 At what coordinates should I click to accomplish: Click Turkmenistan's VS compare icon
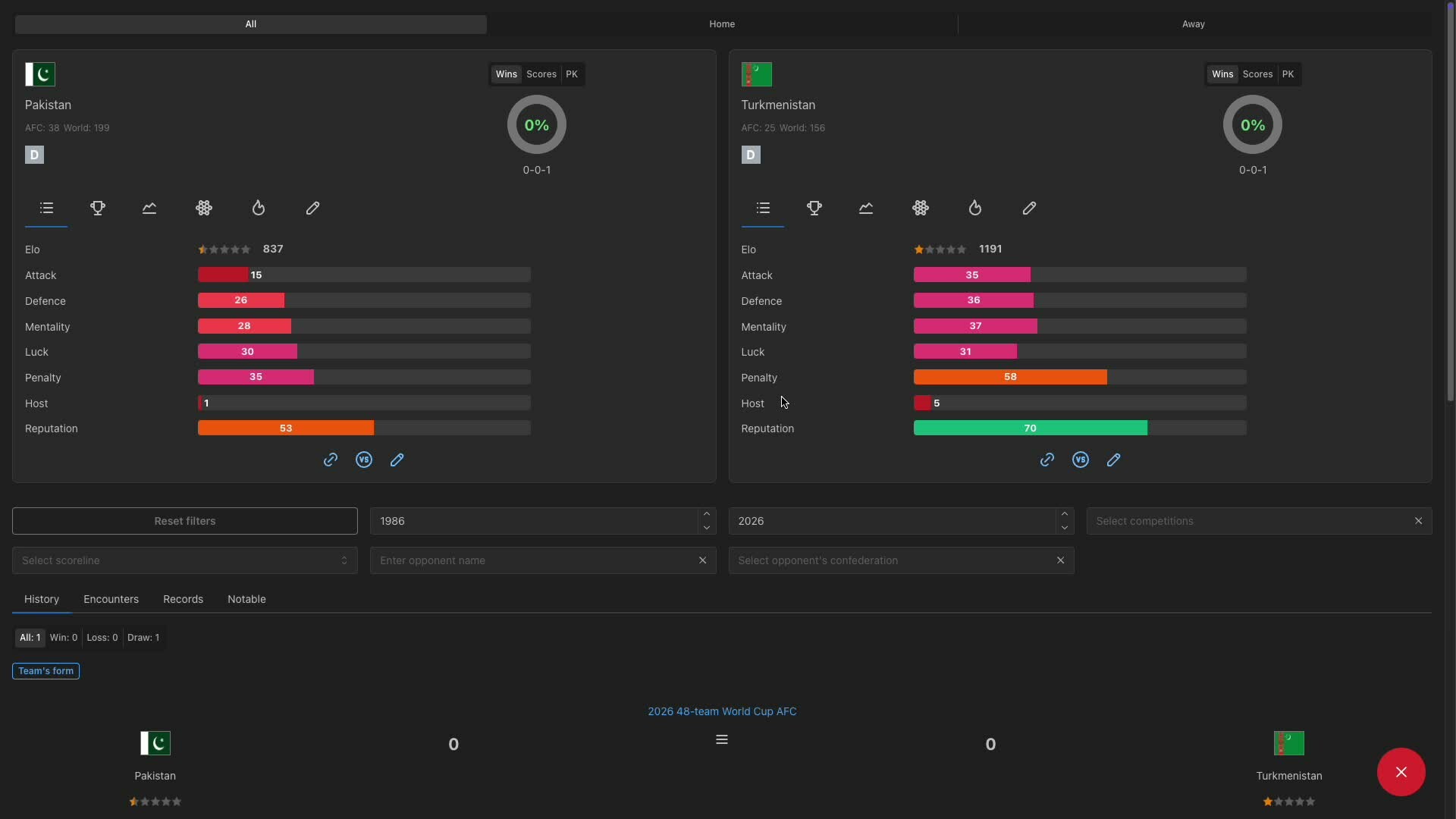pyautogui.click(x=1081, y=460)
